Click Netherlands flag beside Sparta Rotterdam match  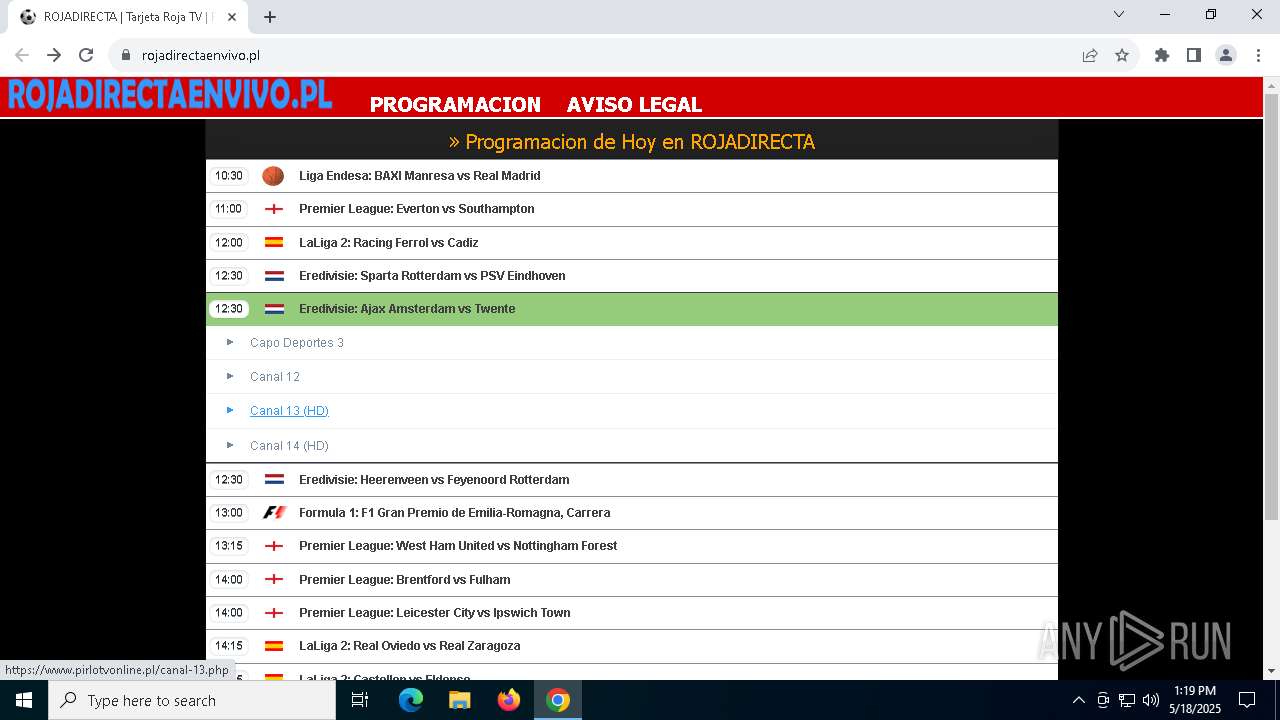coord(274,276)
